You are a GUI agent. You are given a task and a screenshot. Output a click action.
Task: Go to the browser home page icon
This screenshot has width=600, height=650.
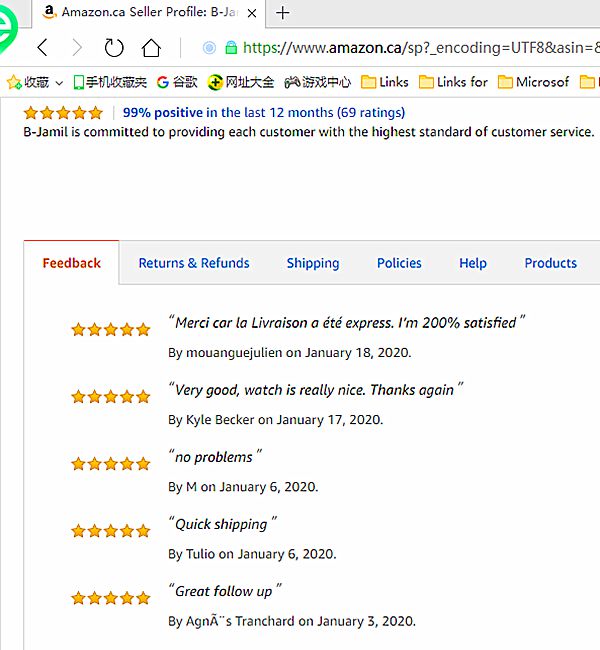(x=151, y=47)
